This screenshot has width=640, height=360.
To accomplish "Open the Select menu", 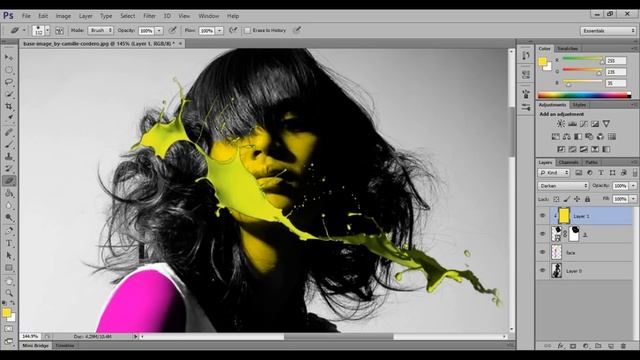I will (127, 16).
